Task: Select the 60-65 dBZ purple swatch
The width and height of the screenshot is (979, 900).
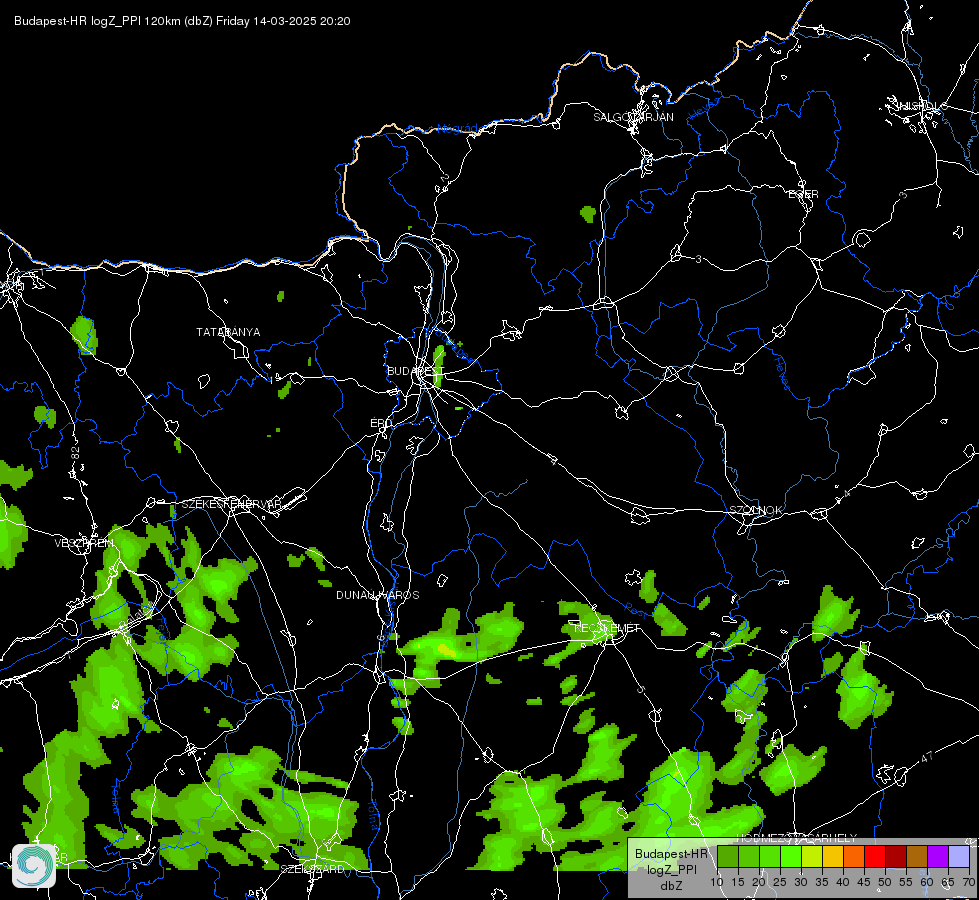Action: [938, 857]
